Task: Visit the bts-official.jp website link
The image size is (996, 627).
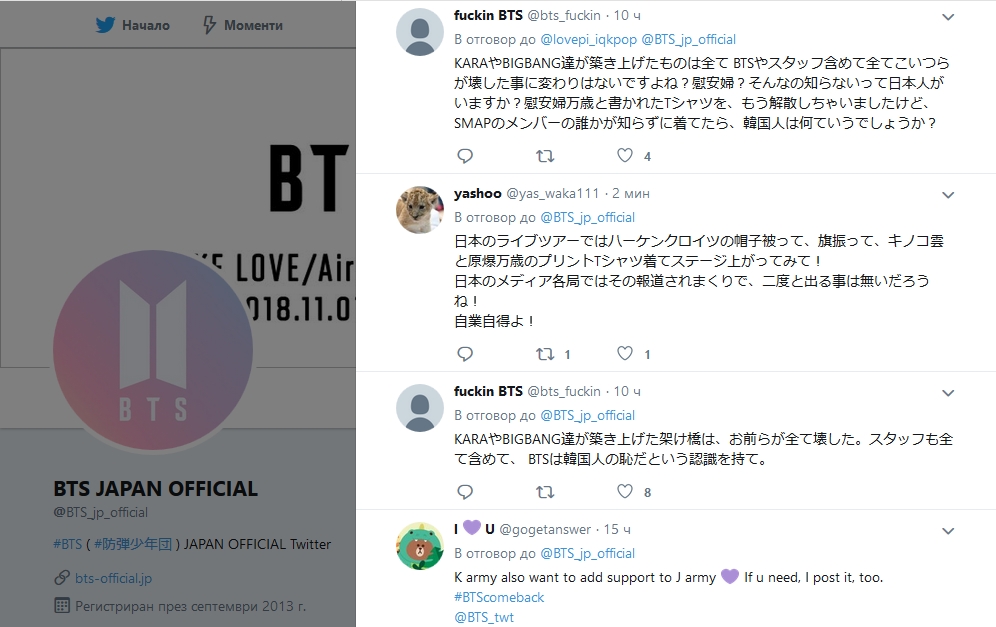Action: pos(113,578)
